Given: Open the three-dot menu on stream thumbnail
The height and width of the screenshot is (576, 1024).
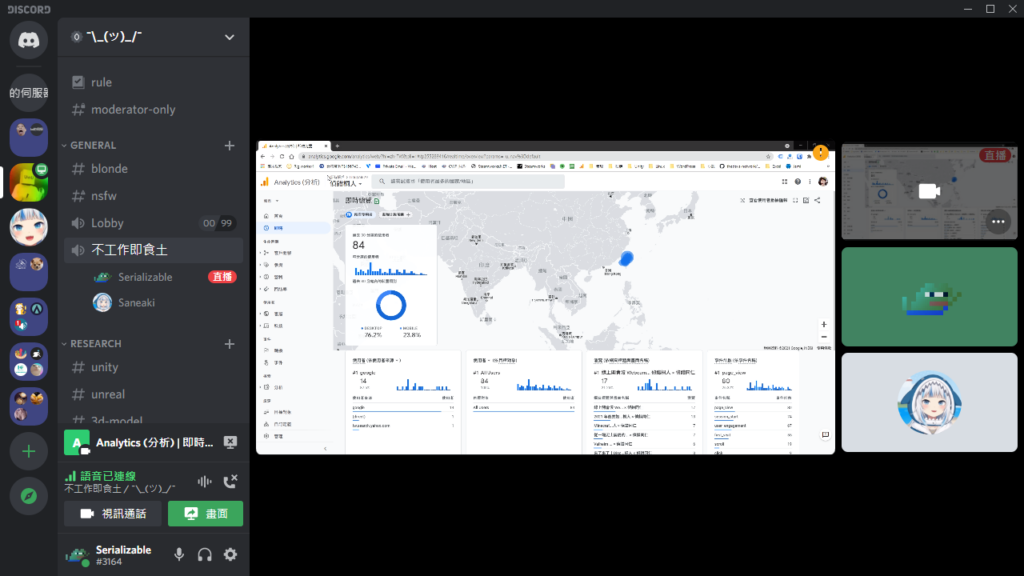Looking at the screenshot, I should [x=997, y=221].
